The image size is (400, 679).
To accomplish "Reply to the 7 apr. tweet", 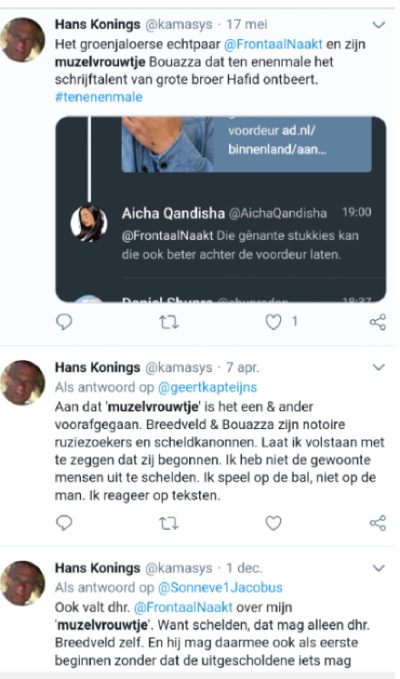I will point(64,523).
